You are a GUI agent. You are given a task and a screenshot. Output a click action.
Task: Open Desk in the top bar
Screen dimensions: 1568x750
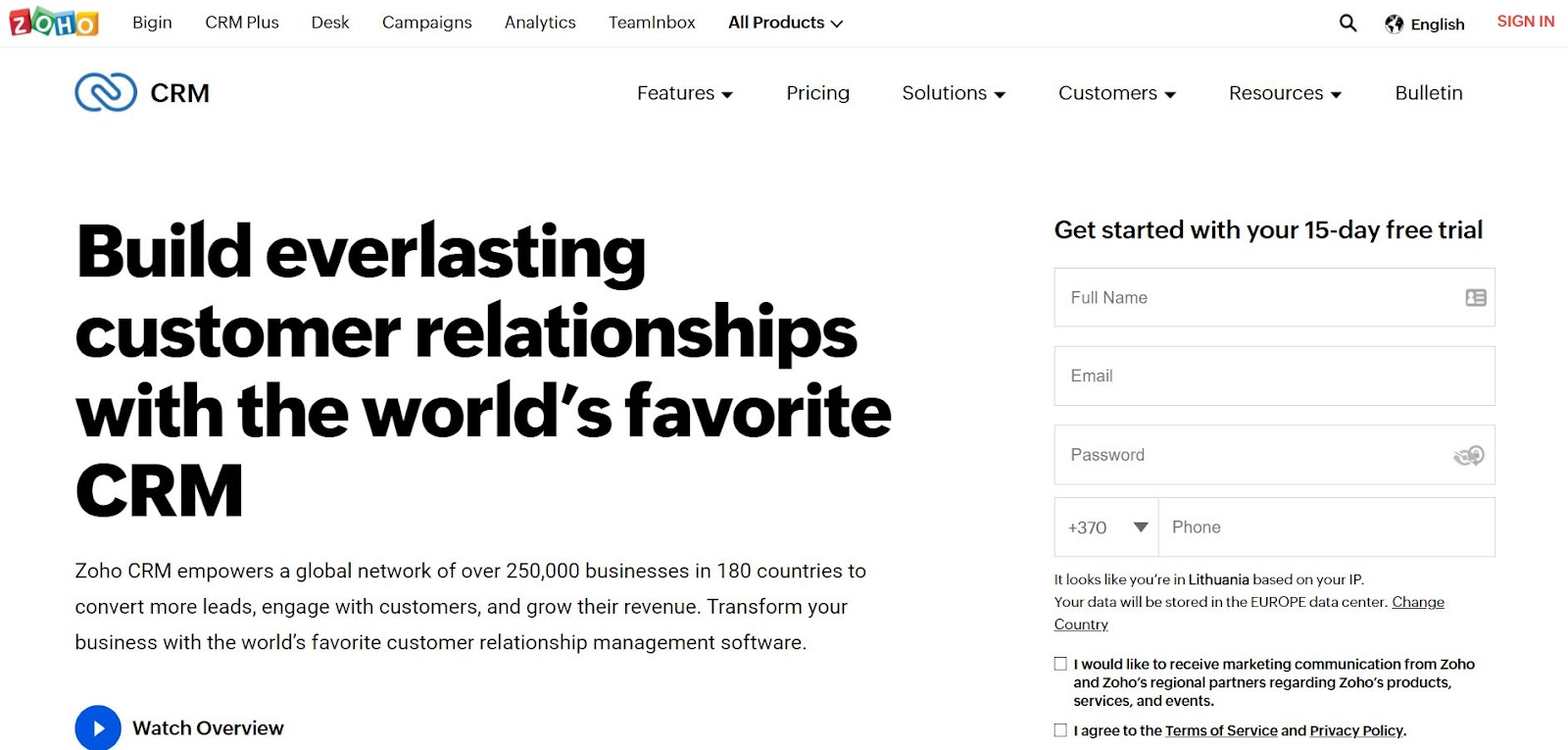pyautogui.click(x=330, y=23)
